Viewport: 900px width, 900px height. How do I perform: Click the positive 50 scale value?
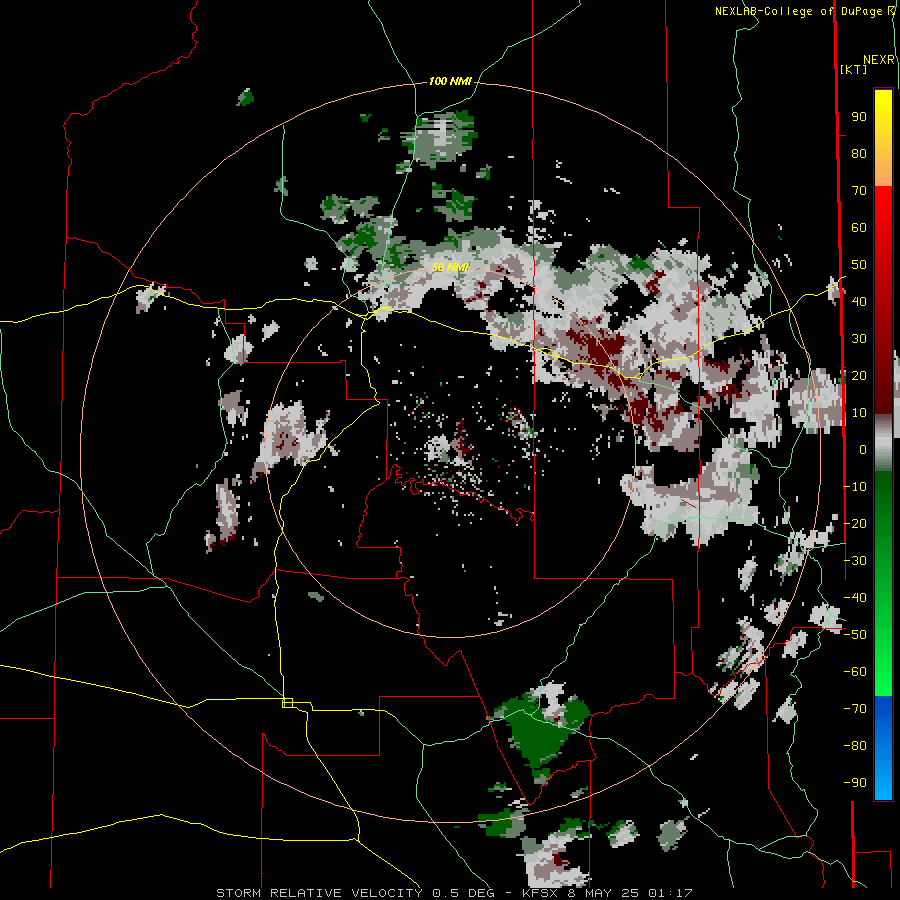[x=859, y=265]
